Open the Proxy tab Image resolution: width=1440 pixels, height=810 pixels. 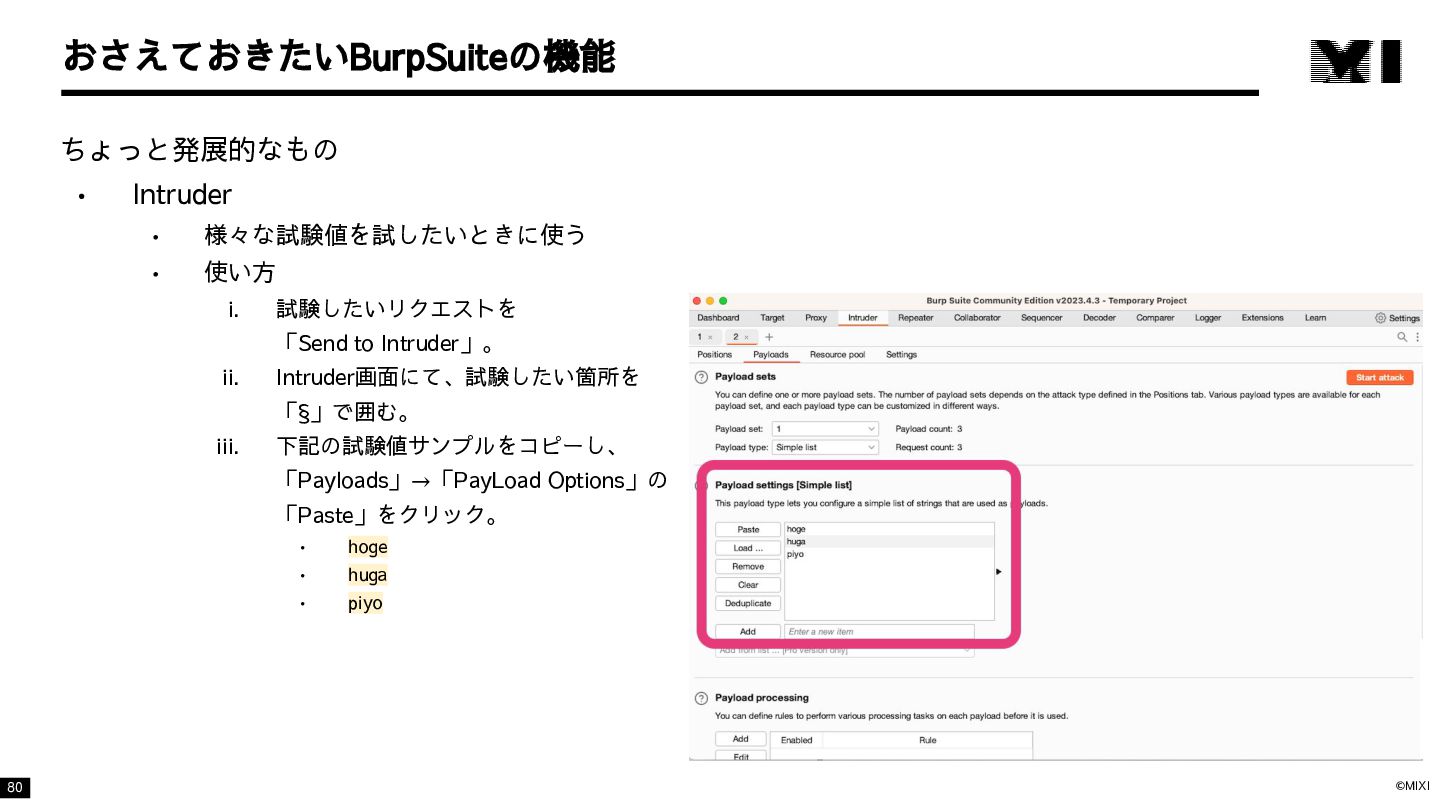816,318
